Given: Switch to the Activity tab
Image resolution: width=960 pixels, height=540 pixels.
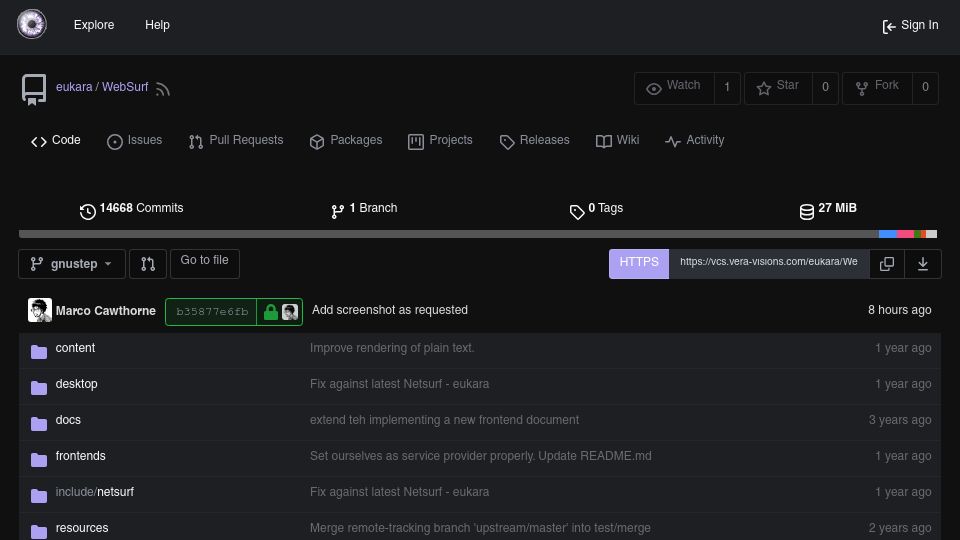Looking at the screenshot, I should pyautogui.click(x=694, y=141).
